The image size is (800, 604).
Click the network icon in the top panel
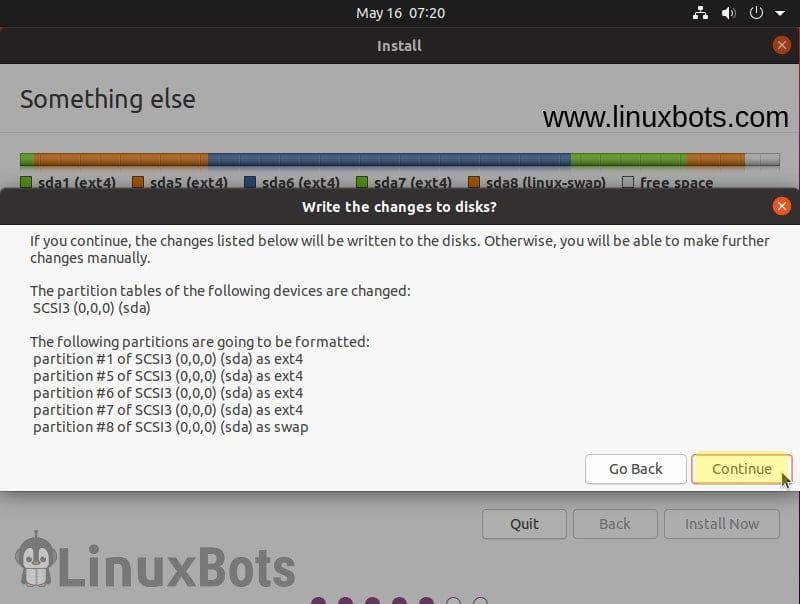coord(699,13)
